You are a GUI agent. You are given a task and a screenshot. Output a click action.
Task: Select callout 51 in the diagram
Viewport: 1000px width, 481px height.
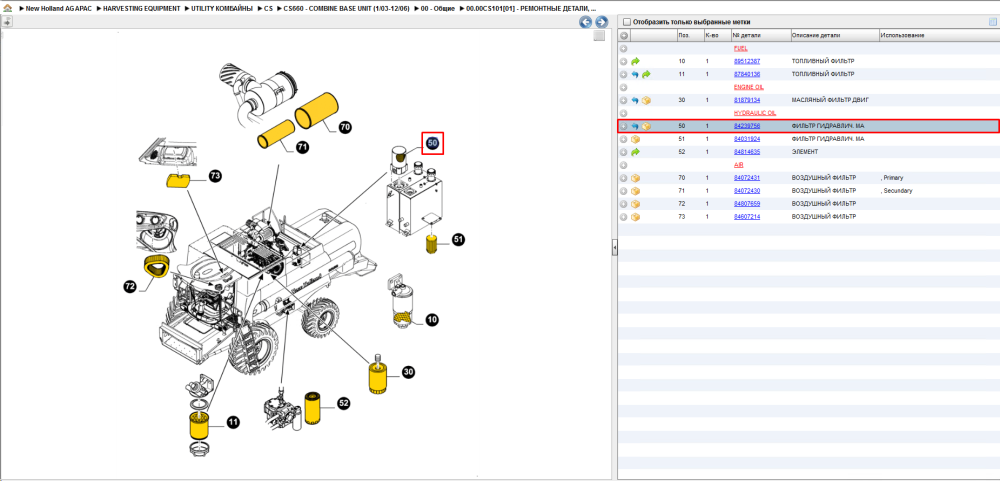pyautogui.click(x=458, y=240)
